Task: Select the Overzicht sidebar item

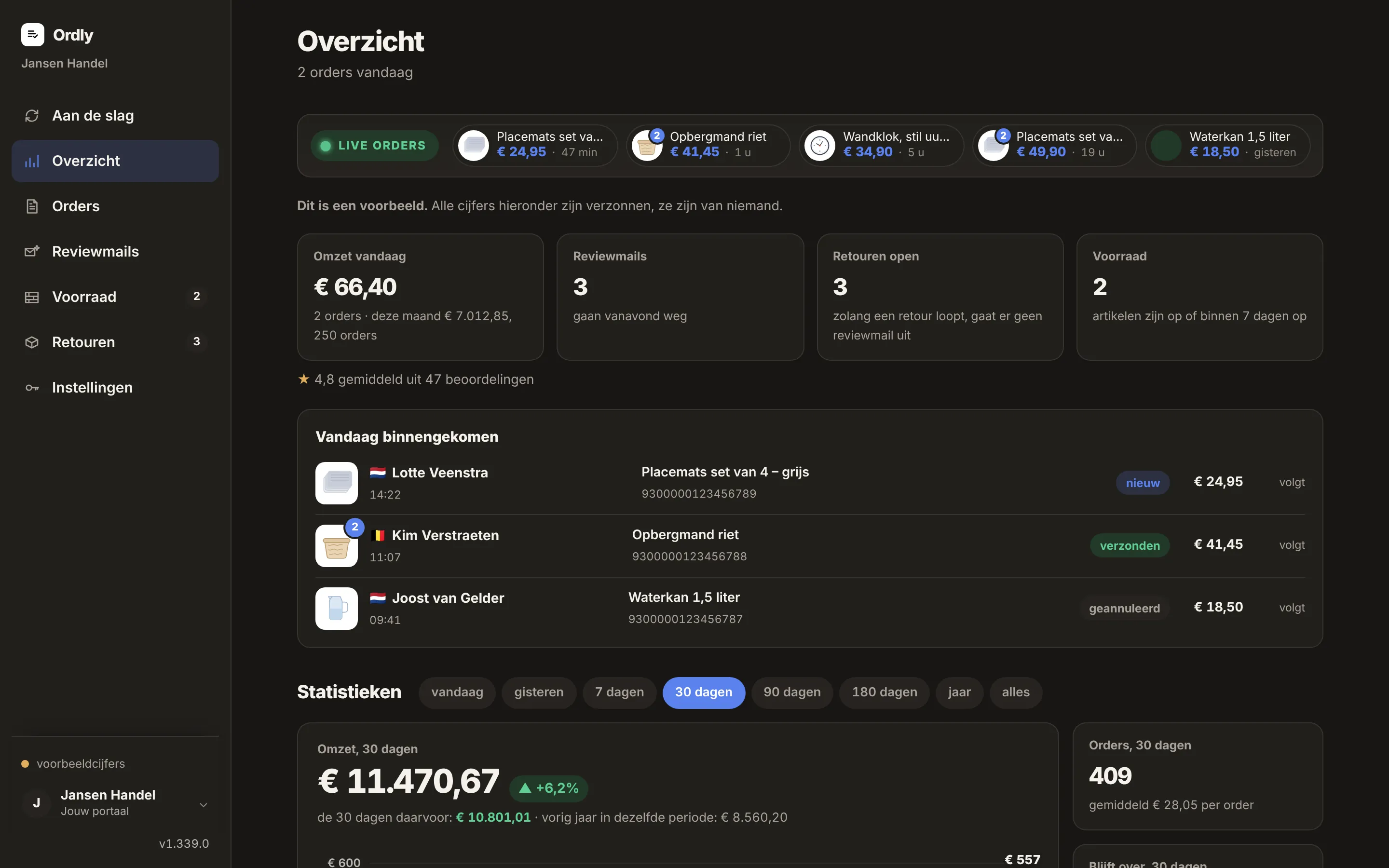Action: pyautogui.click(x=115, y=161)
